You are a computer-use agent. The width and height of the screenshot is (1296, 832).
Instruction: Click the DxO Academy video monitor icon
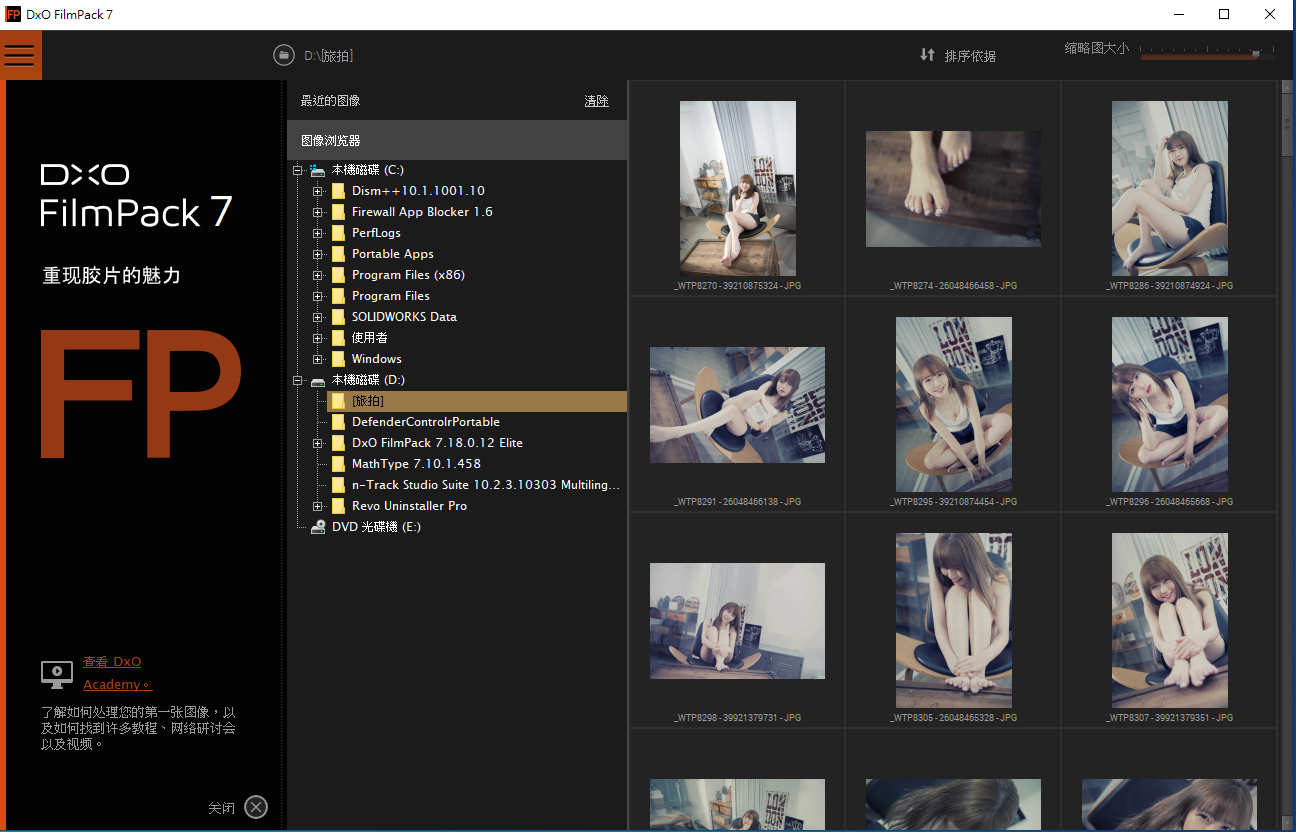click(56, 673)
